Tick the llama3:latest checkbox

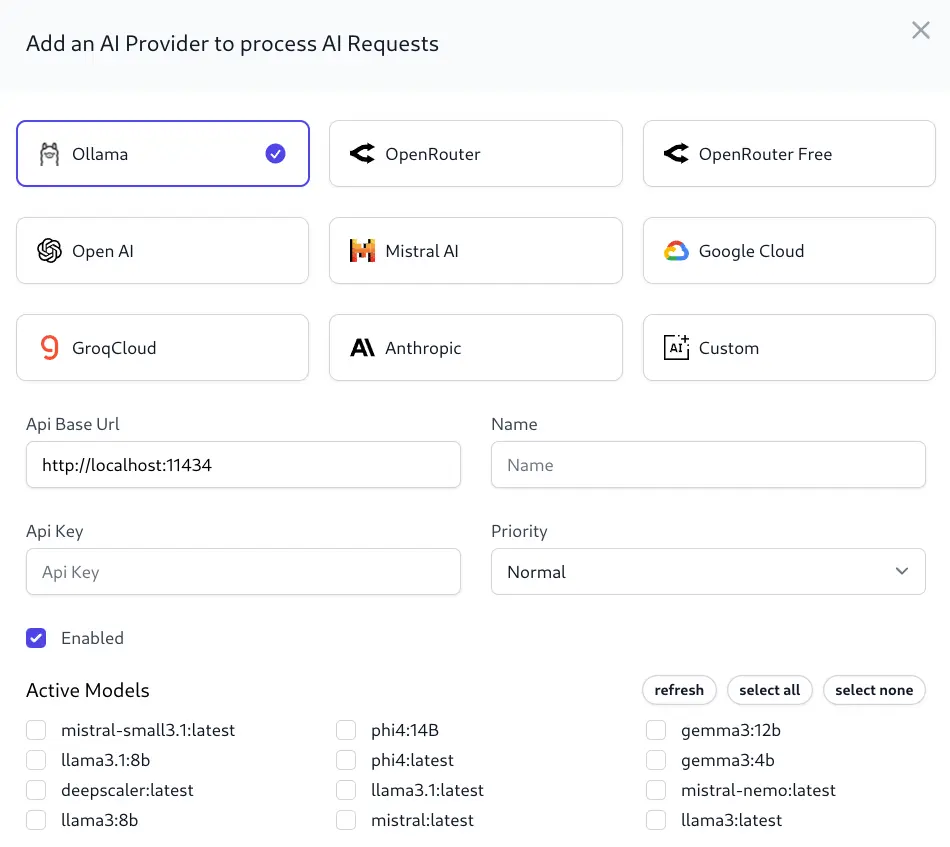point(656,820)
